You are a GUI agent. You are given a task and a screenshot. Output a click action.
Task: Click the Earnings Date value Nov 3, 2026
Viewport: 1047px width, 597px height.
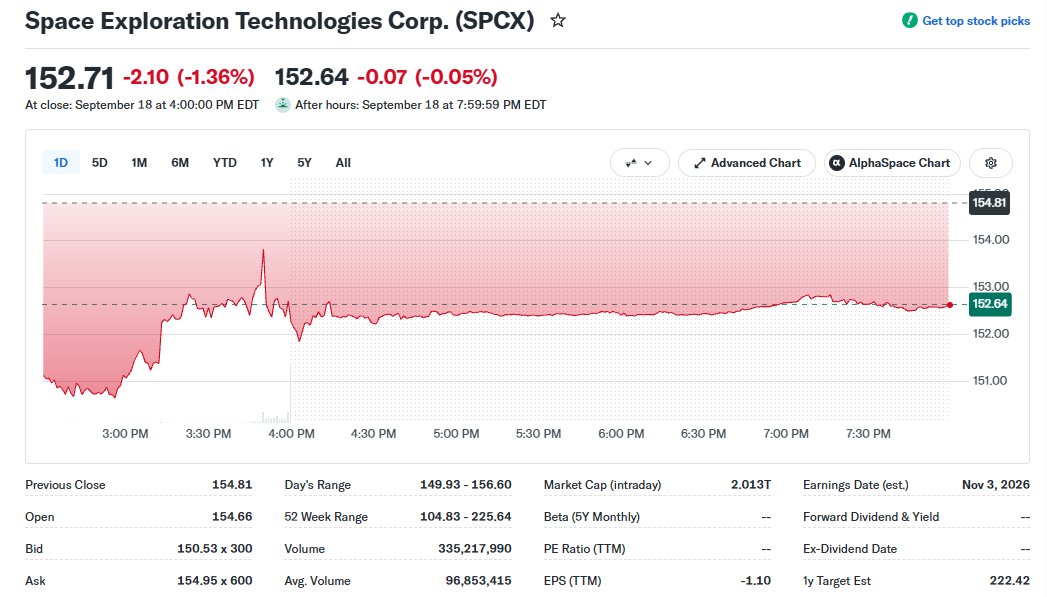(996, 485)
